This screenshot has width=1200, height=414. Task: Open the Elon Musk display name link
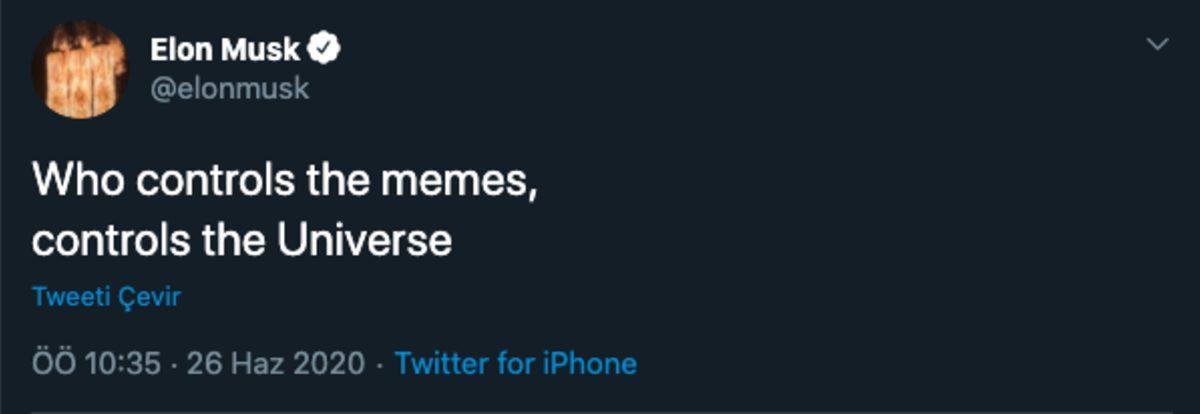pos(225,48)
